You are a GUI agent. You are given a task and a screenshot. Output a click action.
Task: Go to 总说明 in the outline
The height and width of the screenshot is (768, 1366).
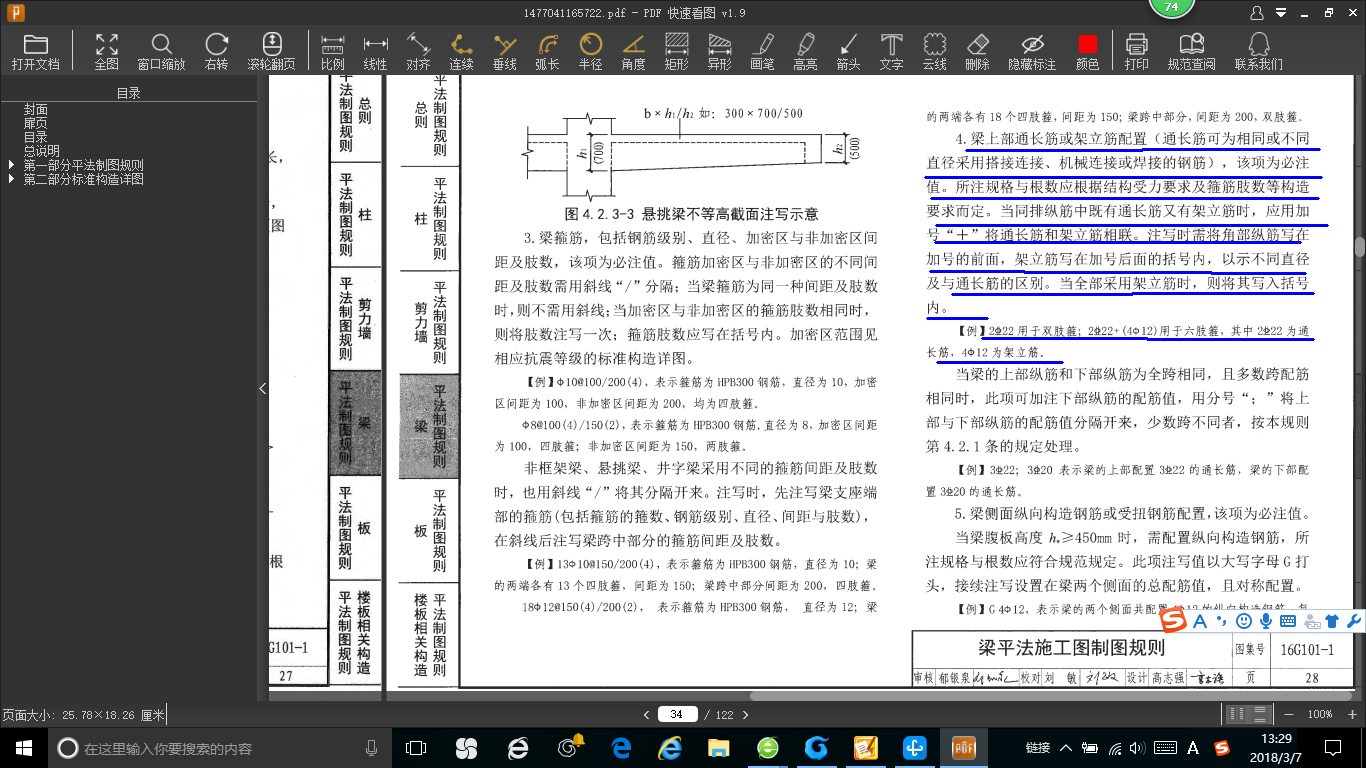point(42,151)
